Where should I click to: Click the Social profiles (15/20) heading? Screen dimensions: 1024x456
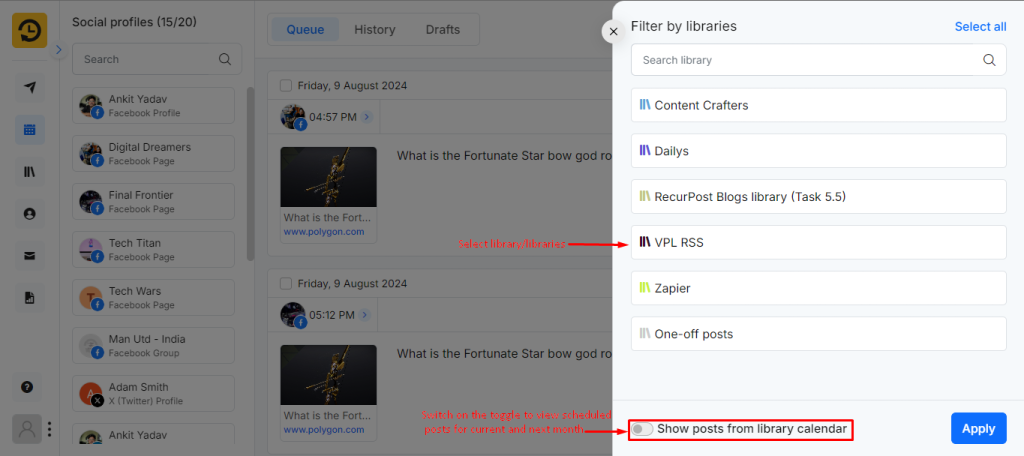pos(135,22)
